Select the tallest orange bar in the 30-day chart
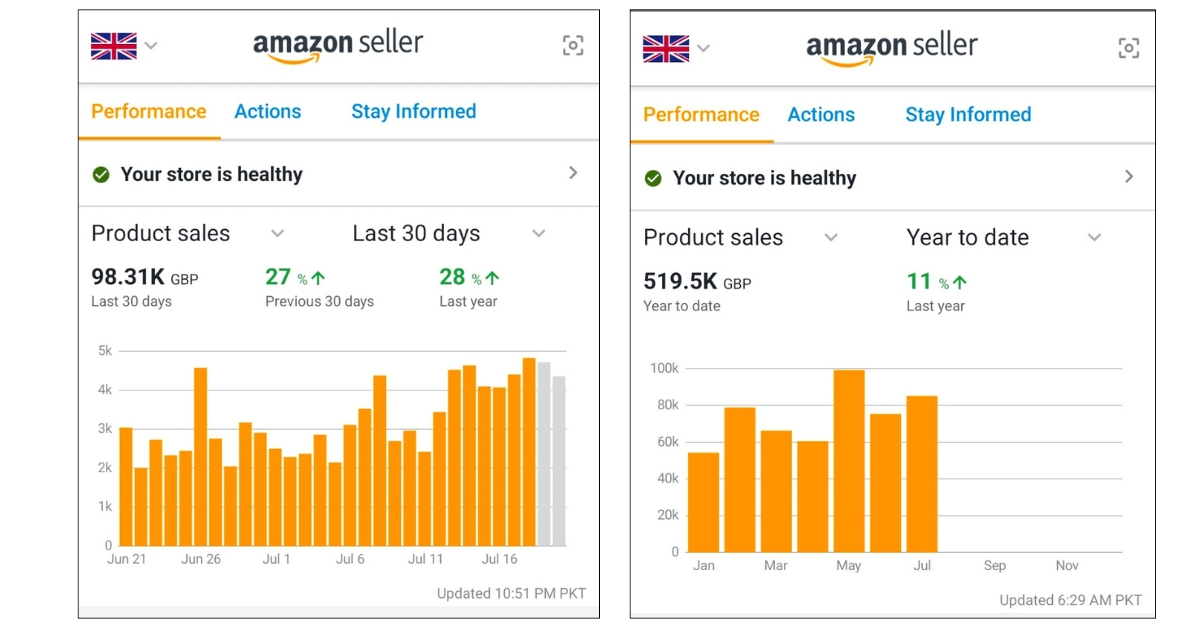Image resolution: width=1200 pixels, height=628 pixels. [x=529, y=452]
